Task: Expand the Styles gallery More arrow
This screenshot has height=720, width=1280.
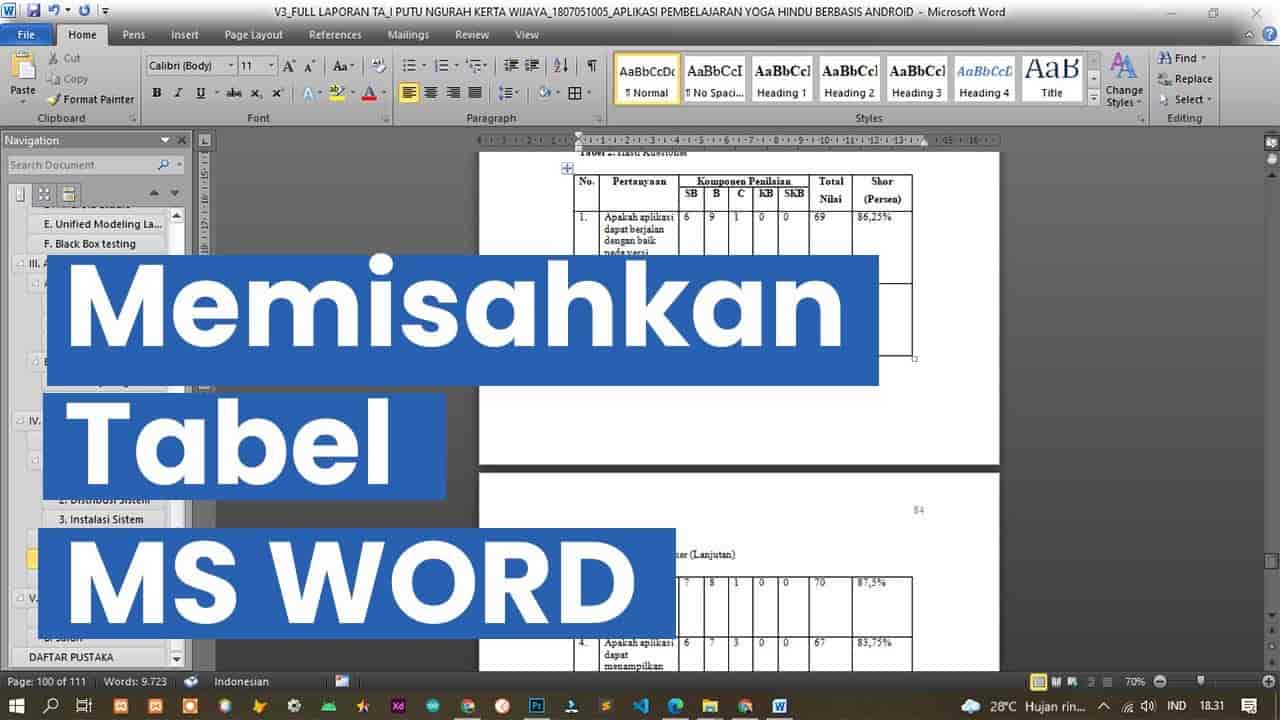Action: (x=1093, y=96)
